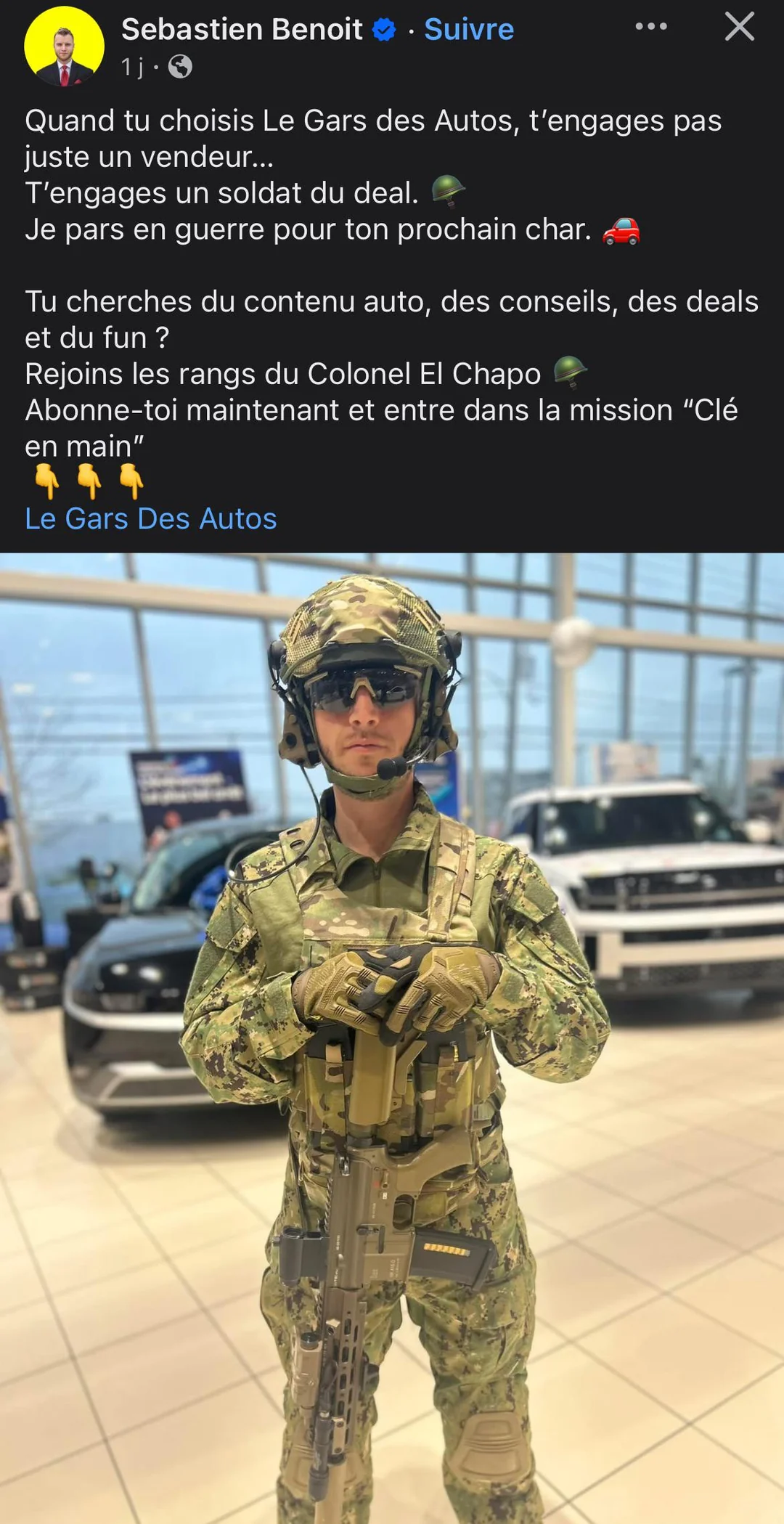Tap the leftmost pointing-down hand emoji

click(x=47, y=481)
